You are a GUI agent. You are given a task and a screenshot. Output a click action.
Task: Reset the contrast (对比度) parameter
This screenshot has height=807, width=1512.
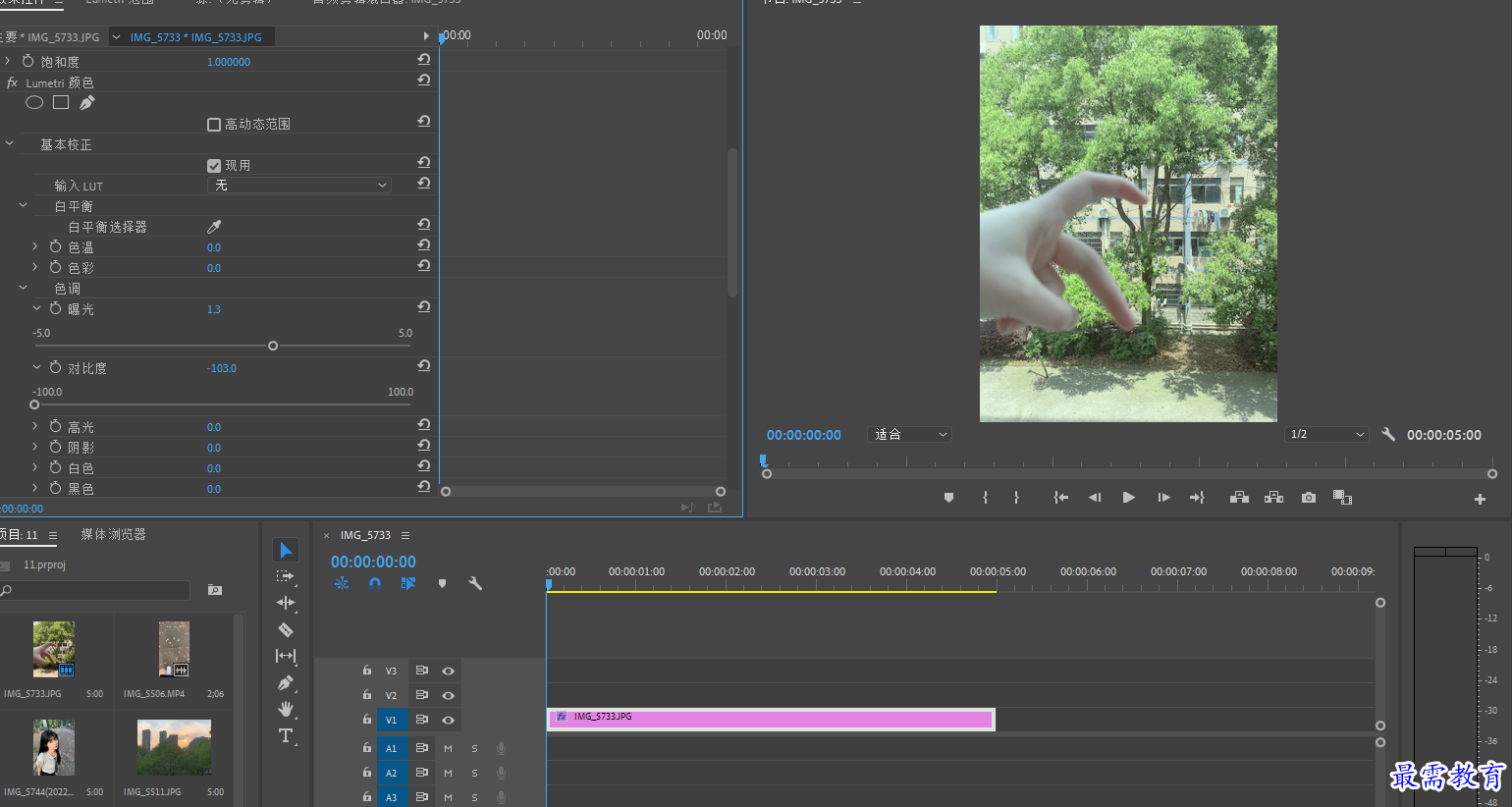click(x=424, y=366)
